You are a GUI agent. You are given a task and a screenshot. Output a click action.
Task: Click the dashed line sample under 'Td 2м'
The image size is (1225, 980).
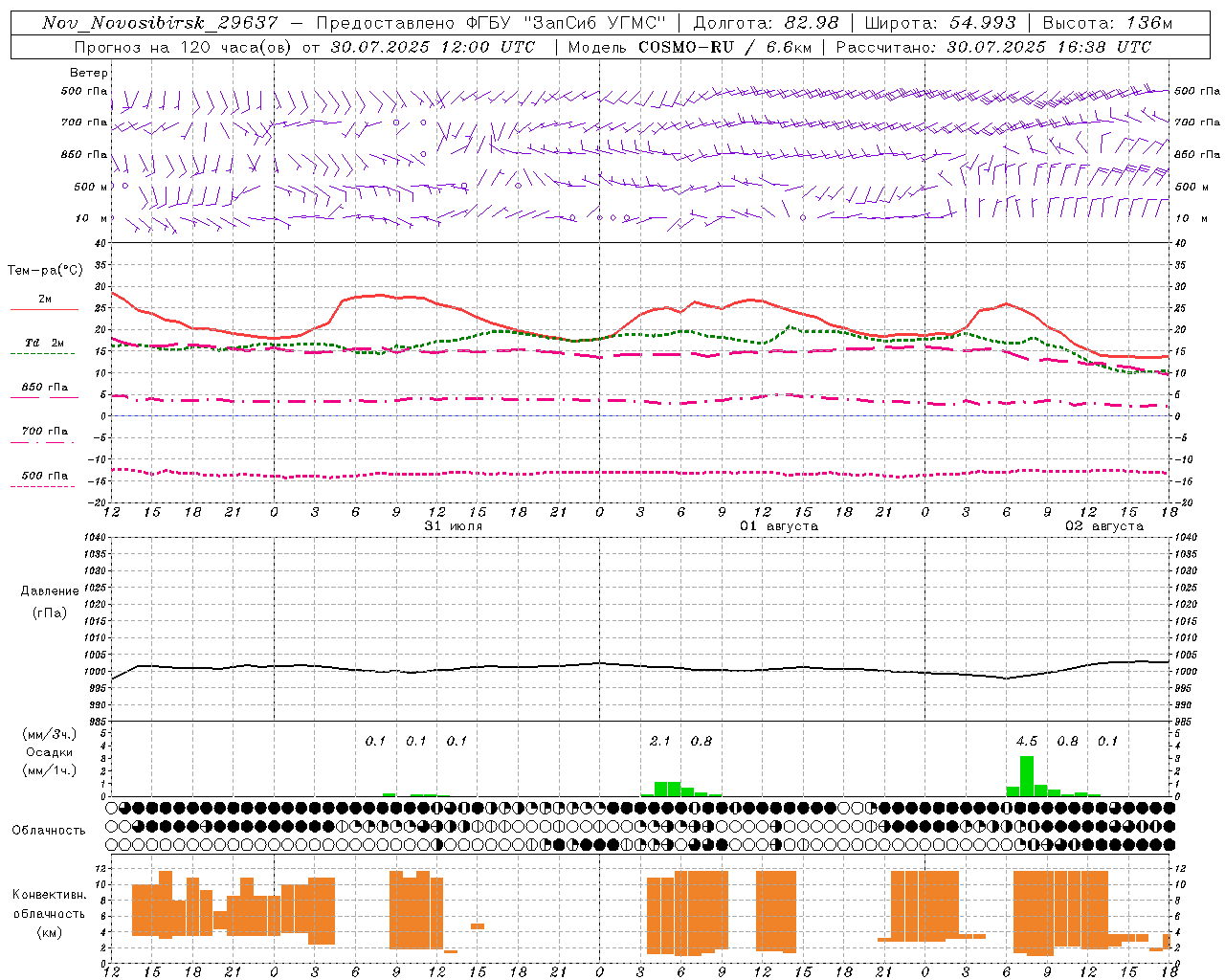click(x=43, y=354)
